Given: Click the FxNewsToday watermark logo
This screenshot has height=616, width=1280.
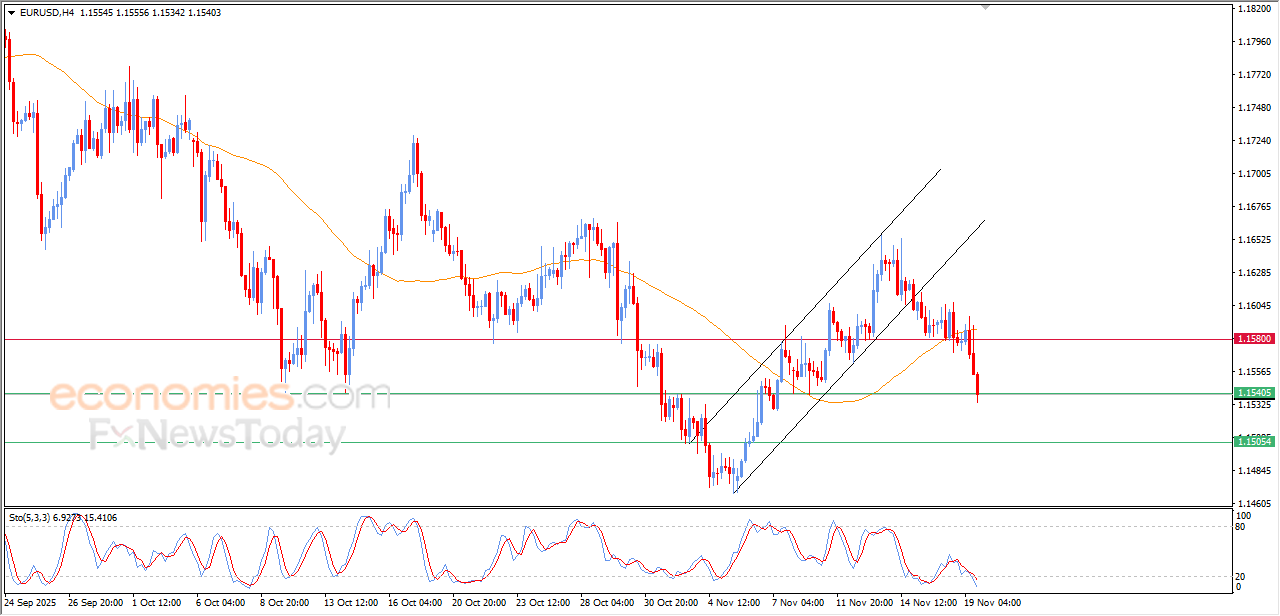Looking at the screenshot, I should click(x=217, y=435).
